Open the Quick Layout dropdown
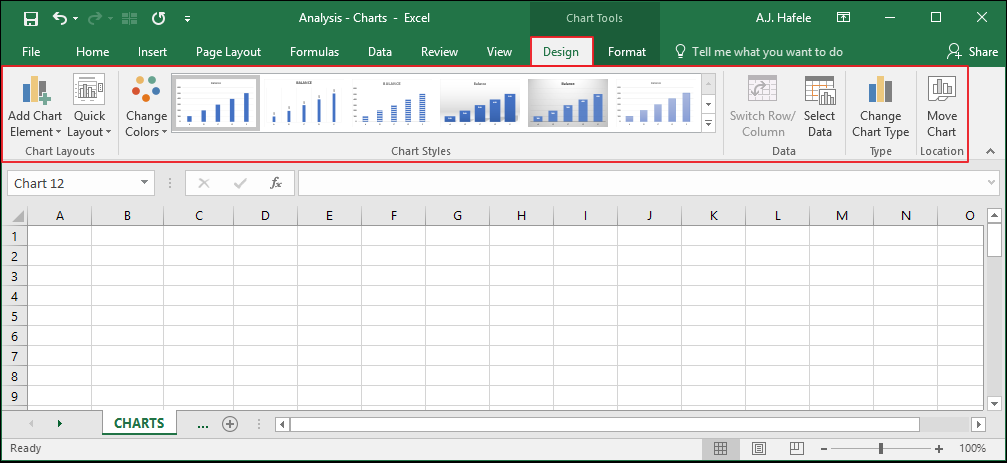Screen dimensions: 1007x463 (89, 107)
